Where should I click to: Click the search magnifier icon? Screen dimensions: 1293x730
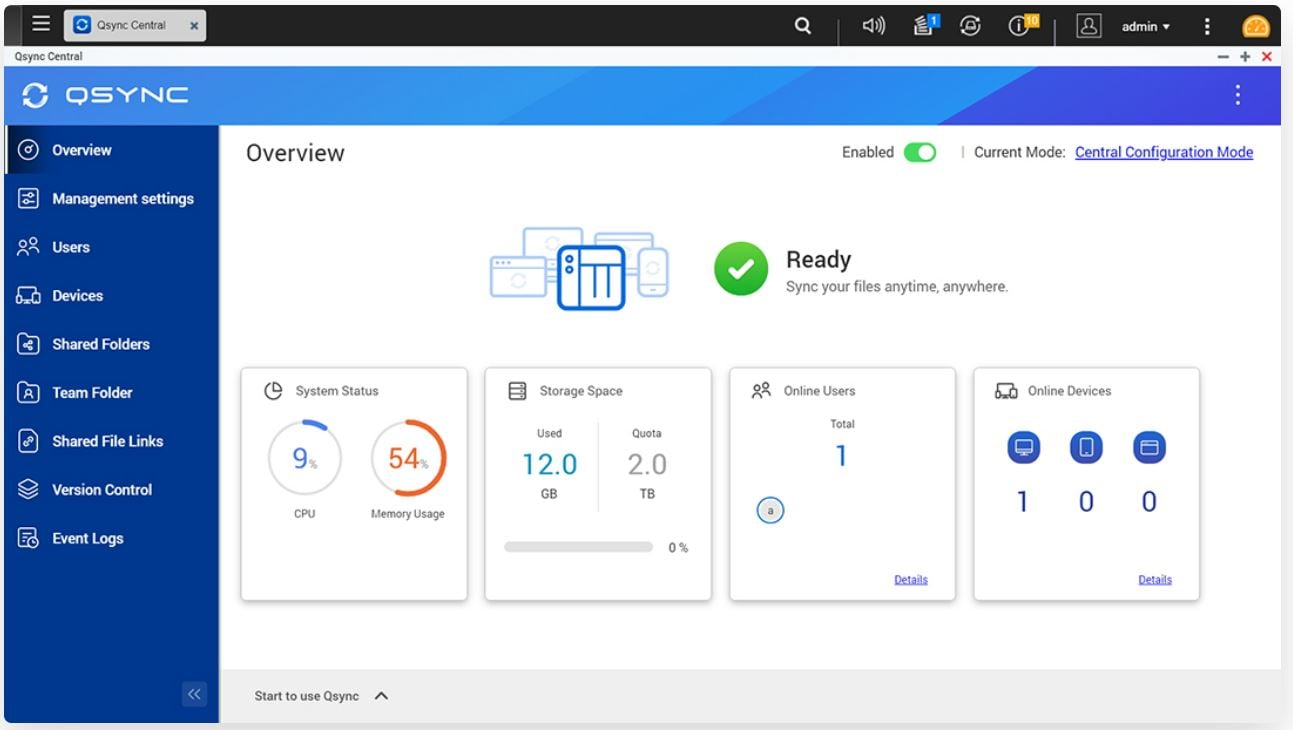tap(802, 27)
